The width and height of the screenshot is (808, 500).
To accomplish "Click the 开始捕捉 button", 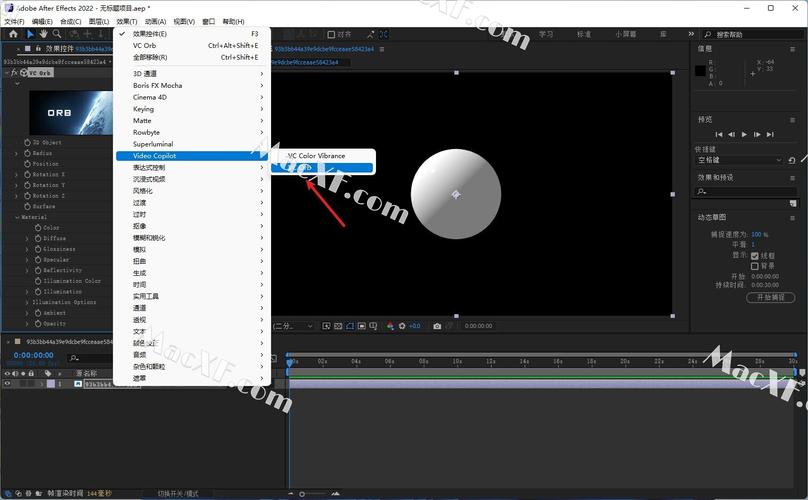I will 770,297.
